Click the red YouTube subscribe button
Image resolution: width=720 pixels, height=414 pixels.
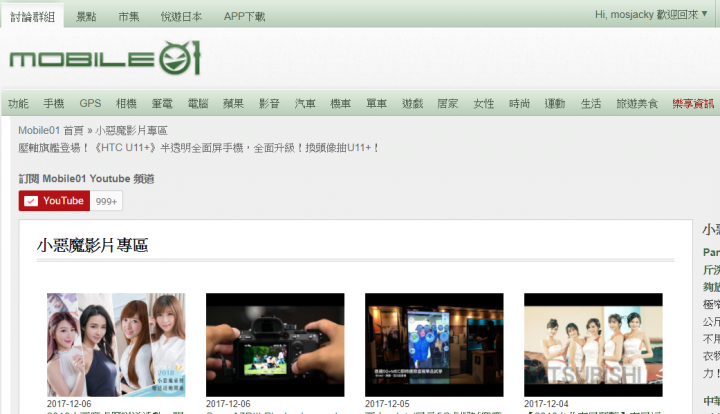coord(54,201)
